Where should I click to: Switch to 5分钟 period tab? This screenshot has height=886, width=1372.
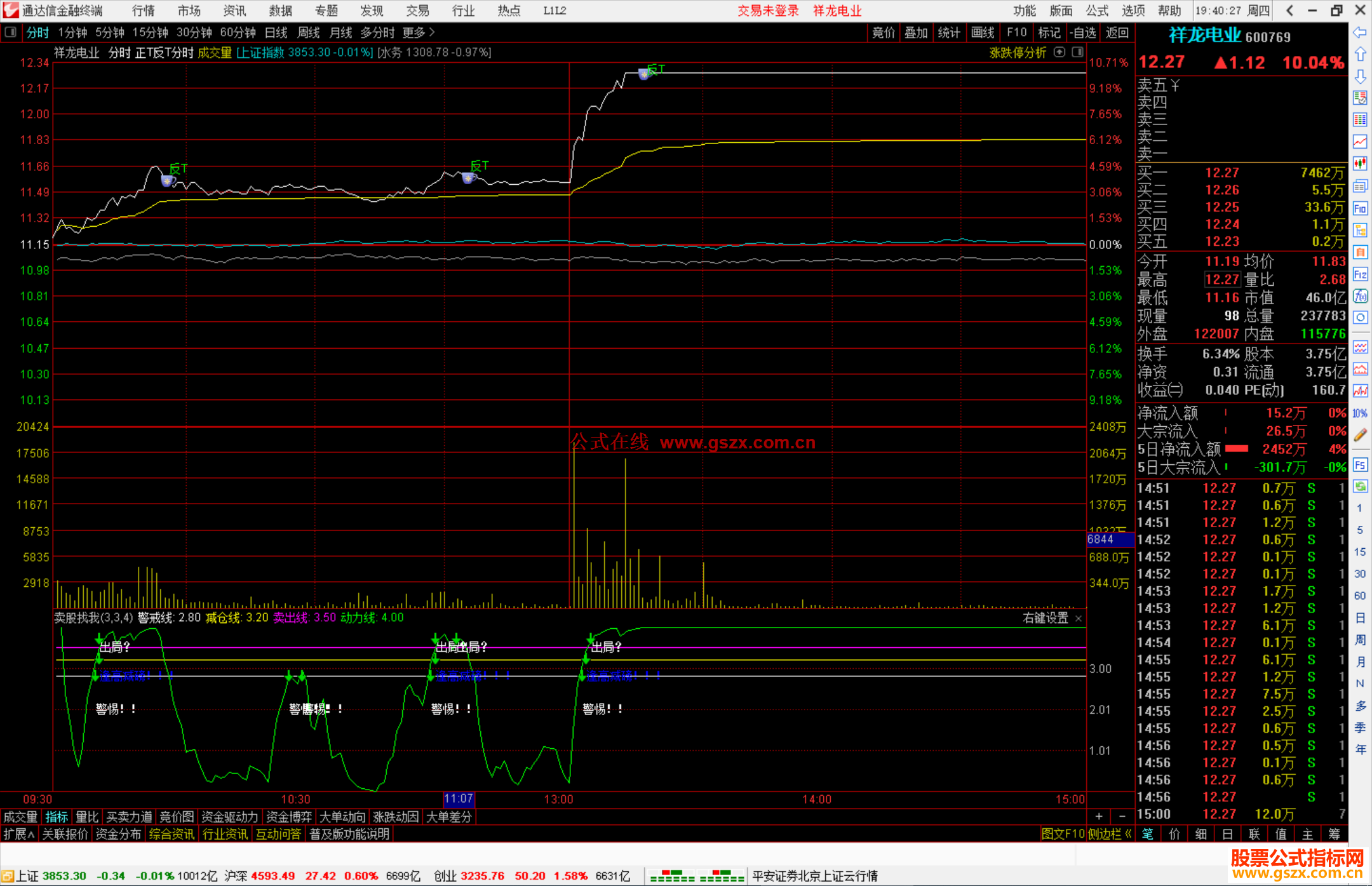pyautogui.click(x=110, y=32)
